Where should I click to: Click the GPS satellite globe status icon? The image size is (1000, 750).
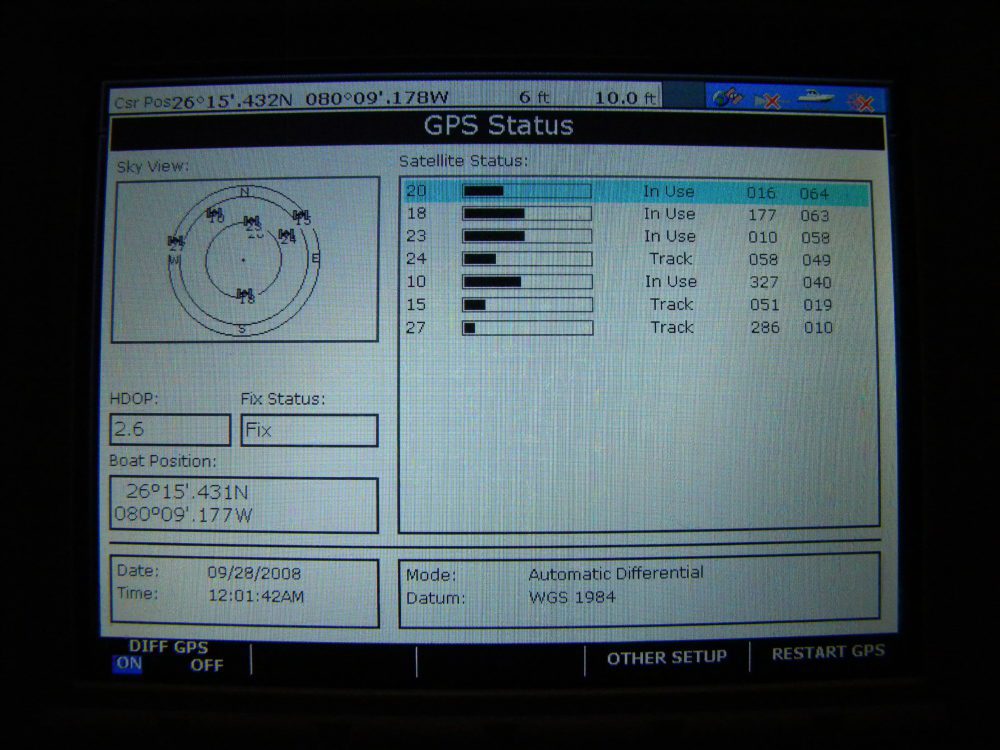click(729, 98)
